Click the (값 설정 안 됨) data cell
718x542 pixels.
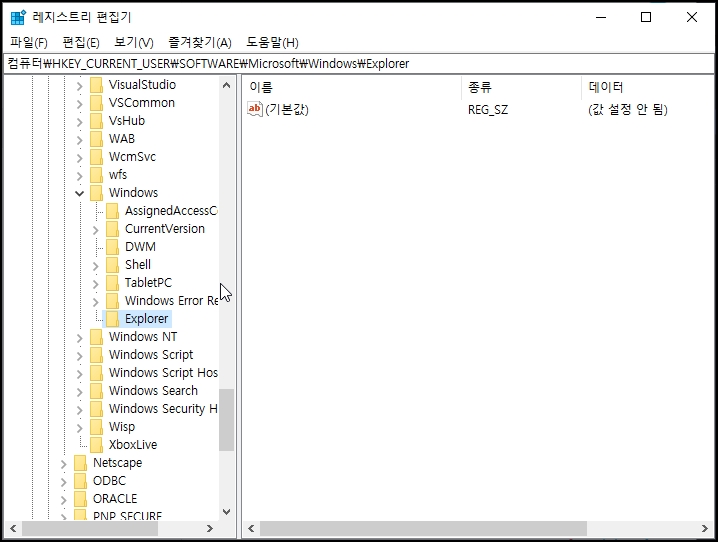click(x=628, y=109)
